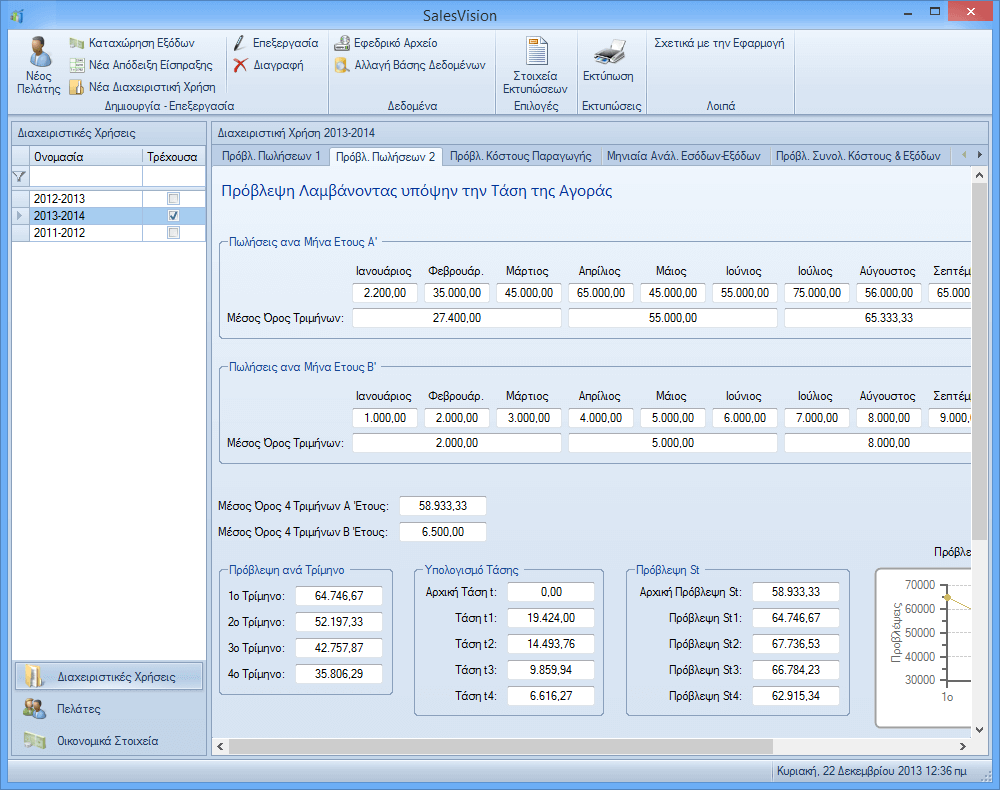Click the Ιανουάριος field of Έτος Α
The image size is (1000, 790).
384,293
